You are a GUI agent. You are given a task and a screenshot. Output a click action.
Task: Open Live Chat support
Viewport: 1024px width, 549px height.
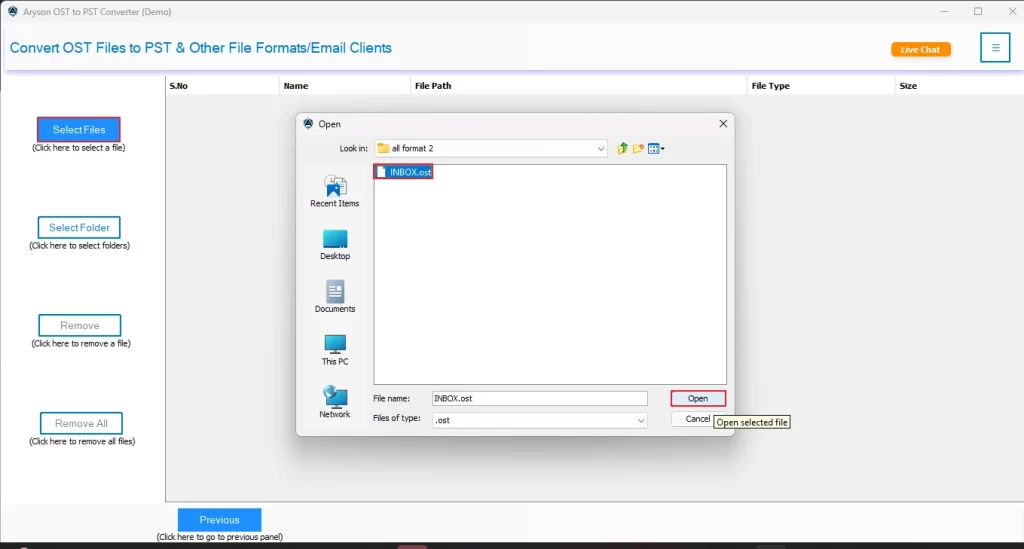(x=920, y=50)
